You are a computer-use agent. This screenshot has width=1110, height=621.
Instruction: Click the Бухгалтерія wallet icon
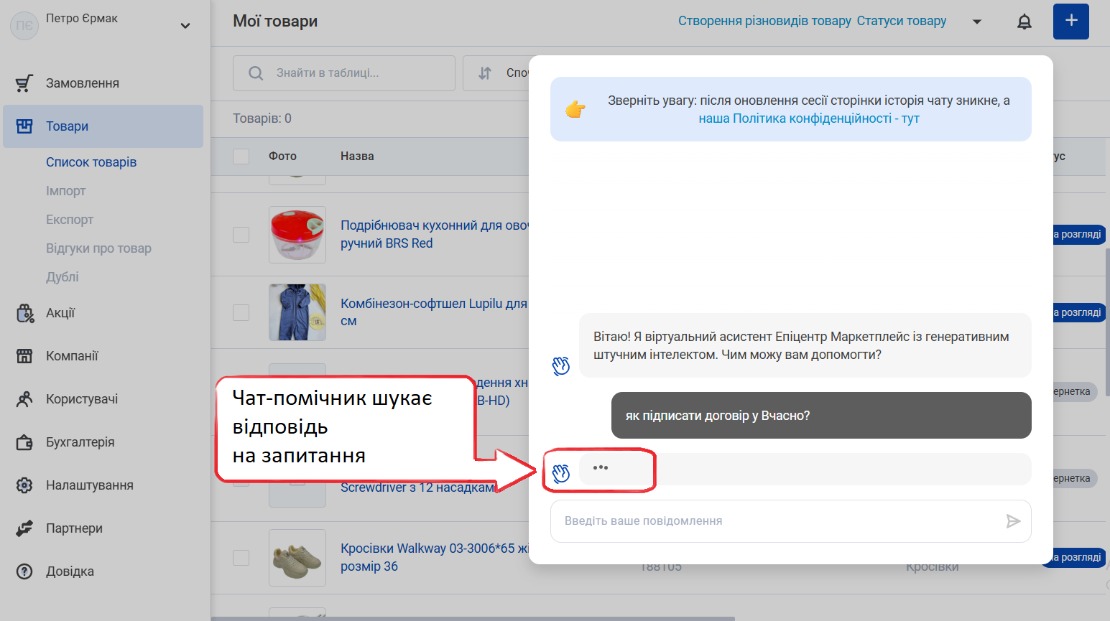pos(24,443)
